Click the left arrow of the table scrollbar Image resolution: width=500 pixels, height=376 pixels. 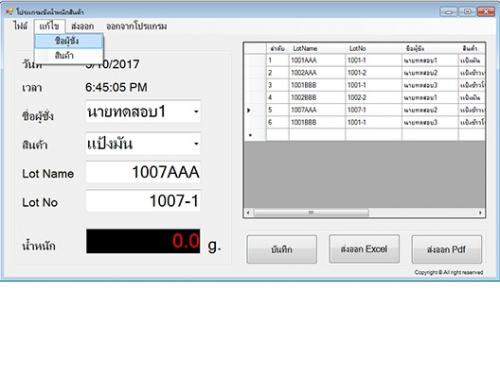[x=248, y=212]
